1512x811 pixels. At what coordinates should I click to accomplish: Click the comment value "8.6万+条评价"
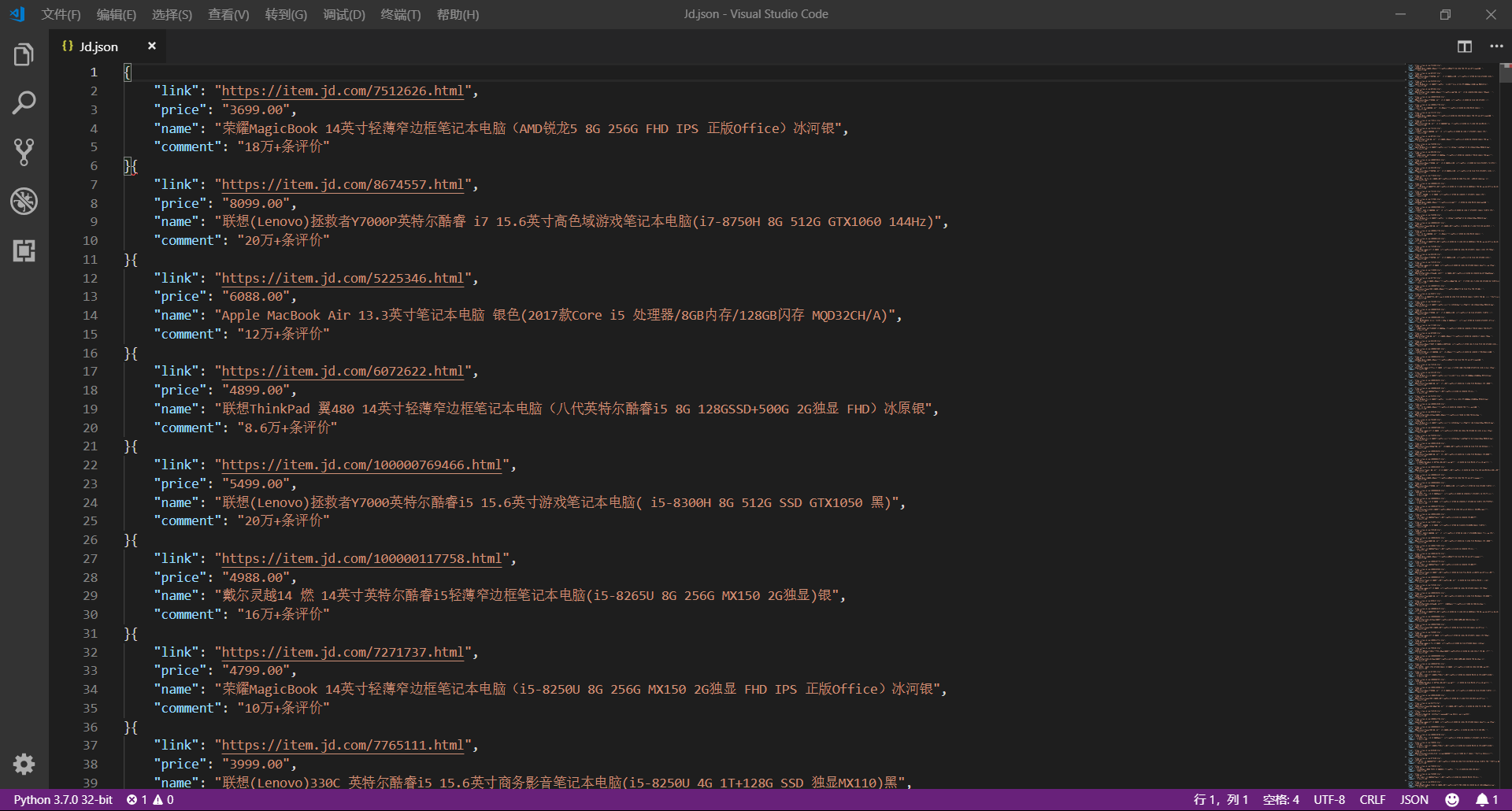click(x=287, y=428)
